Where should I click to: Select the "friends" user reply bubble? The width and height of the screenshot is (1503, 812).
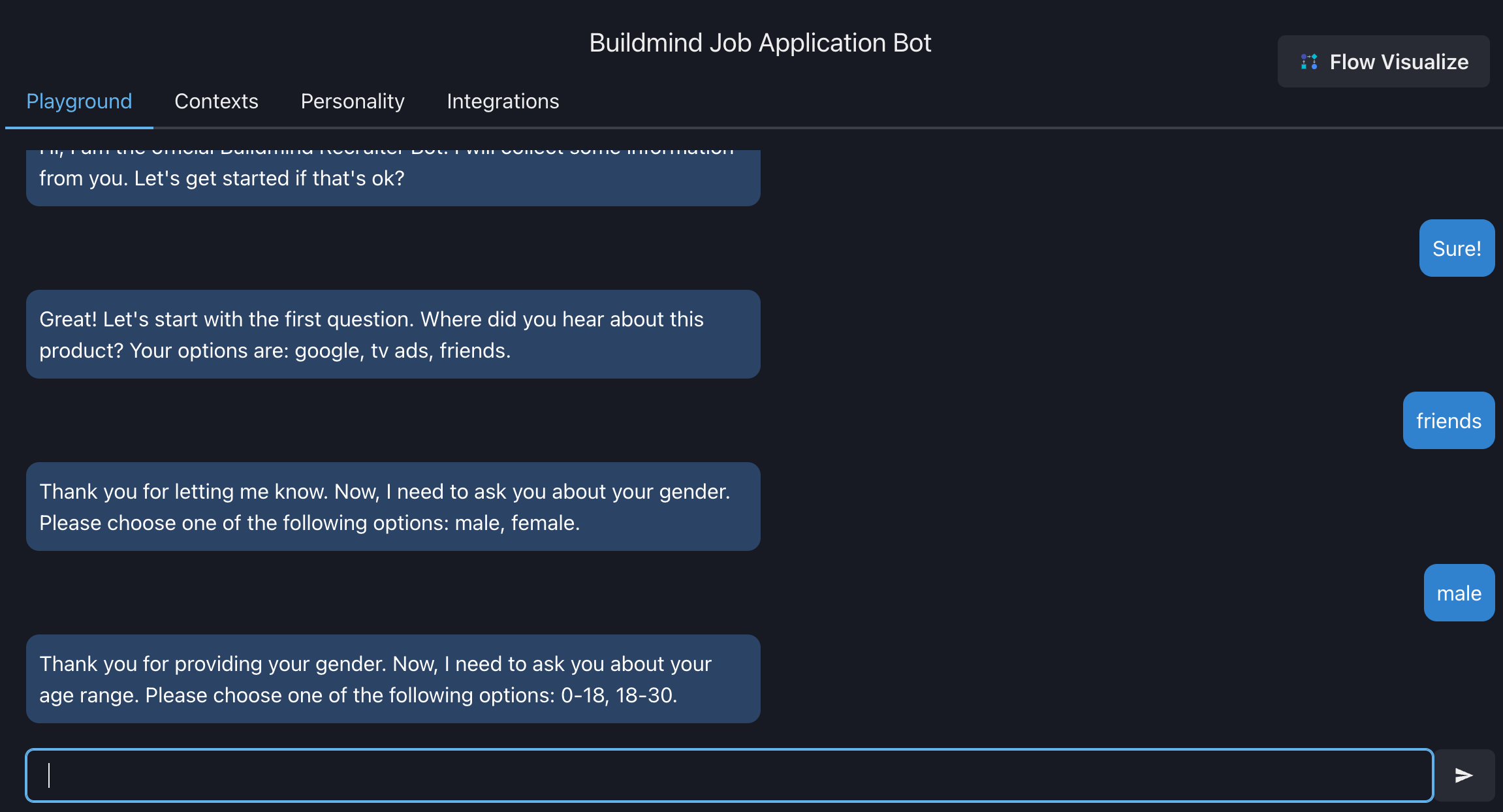coord(1448,421)
